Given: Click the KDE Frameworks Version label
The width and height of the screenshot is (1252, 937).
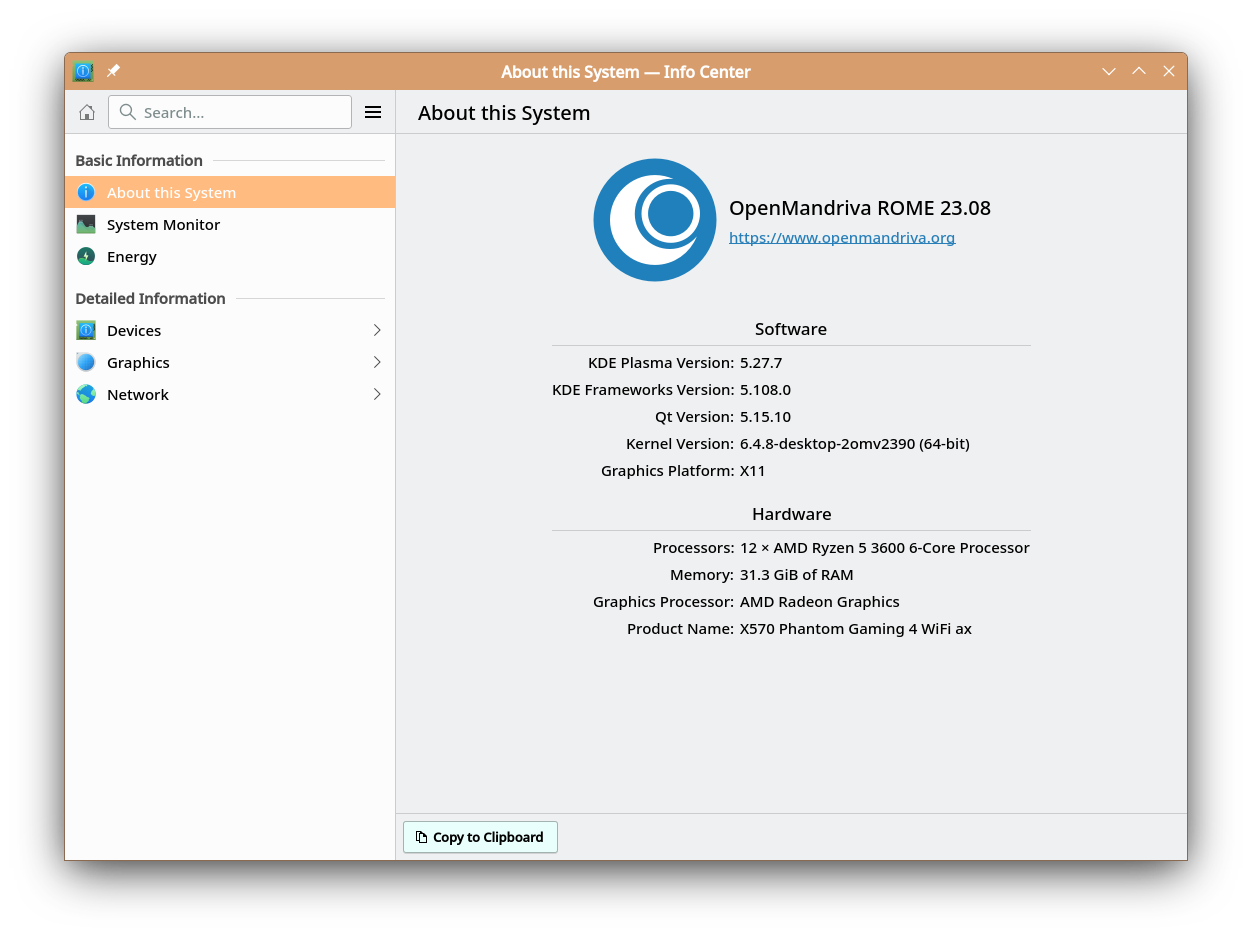Looking at the screenshot, I should [x=643, y=389].
